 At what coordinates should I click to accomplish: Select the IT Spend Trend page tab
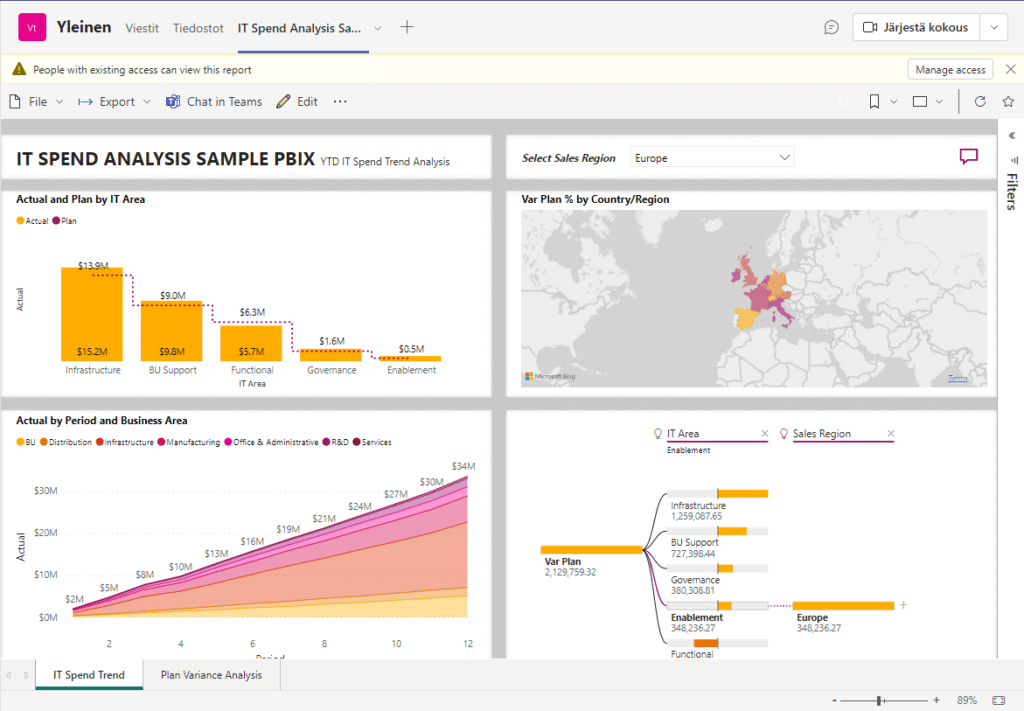click(89, 674)
